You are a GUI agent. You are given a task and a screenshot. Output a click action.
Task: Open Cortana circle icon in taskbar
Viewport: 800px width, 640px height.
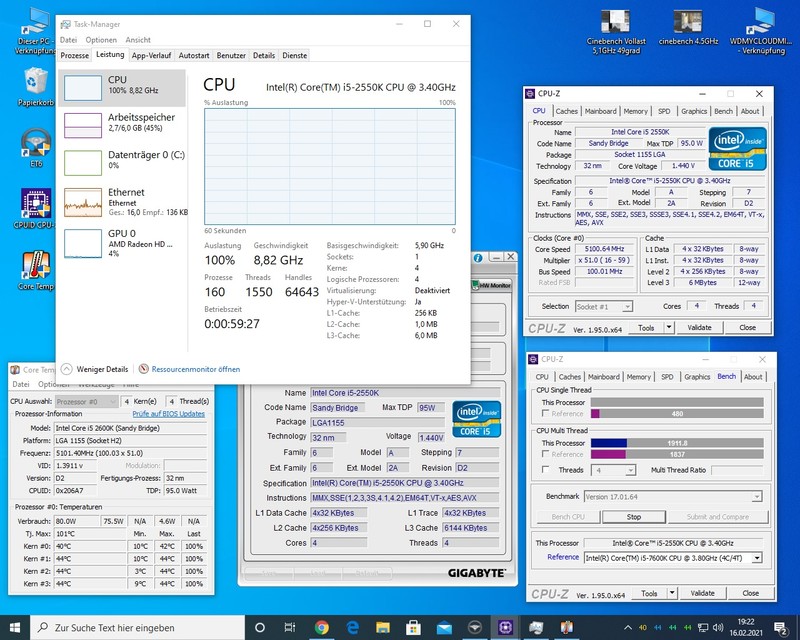pyautogui.click(x=260, y=627)
